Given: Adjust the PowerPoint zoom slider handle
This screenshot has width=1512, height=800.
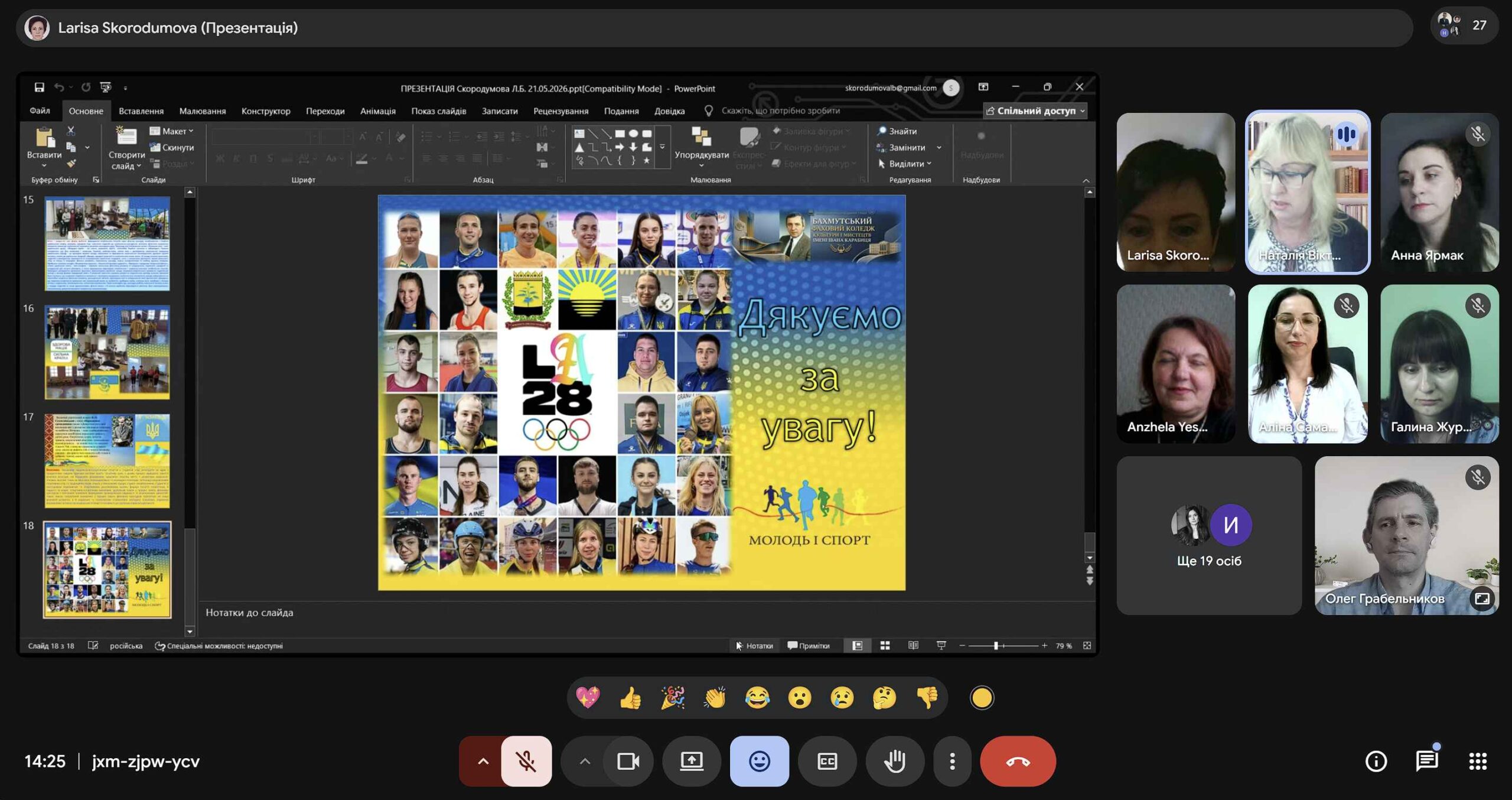Looking at the screenshot, I should pos(996,645).
